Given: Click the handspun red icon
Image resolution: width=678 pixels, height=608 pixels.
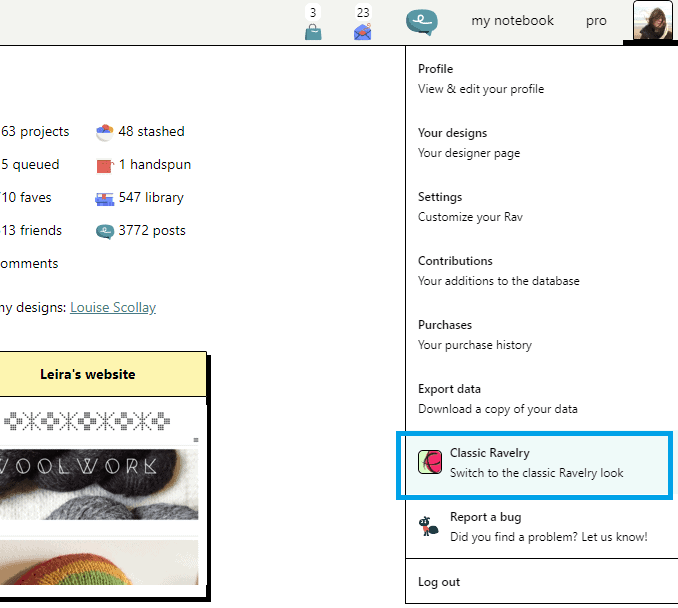Looking at the screenshot, I should (x=104, y=166).
